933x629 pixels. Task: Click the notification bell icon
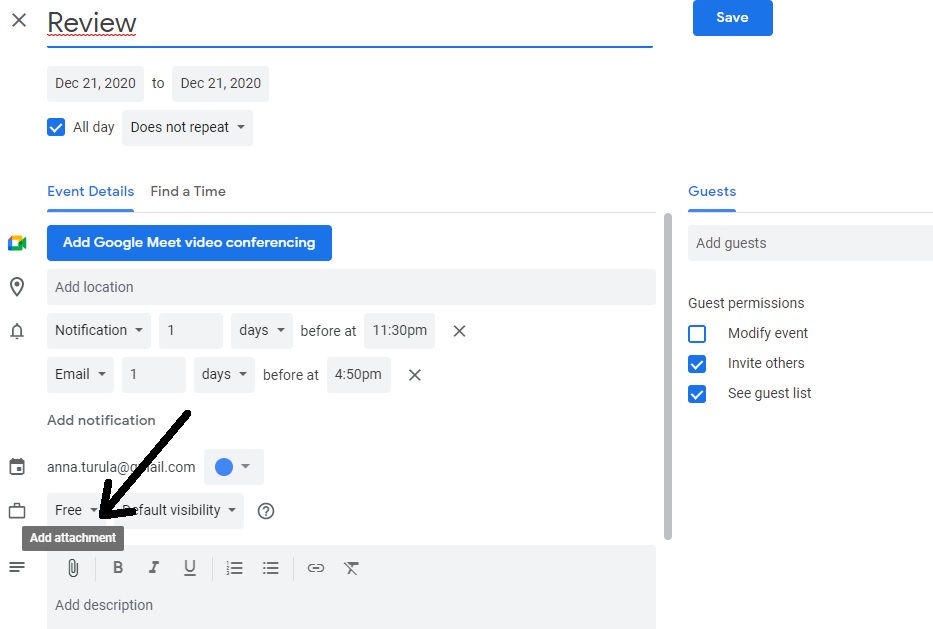pyautogui.click(x=17, y=331)
